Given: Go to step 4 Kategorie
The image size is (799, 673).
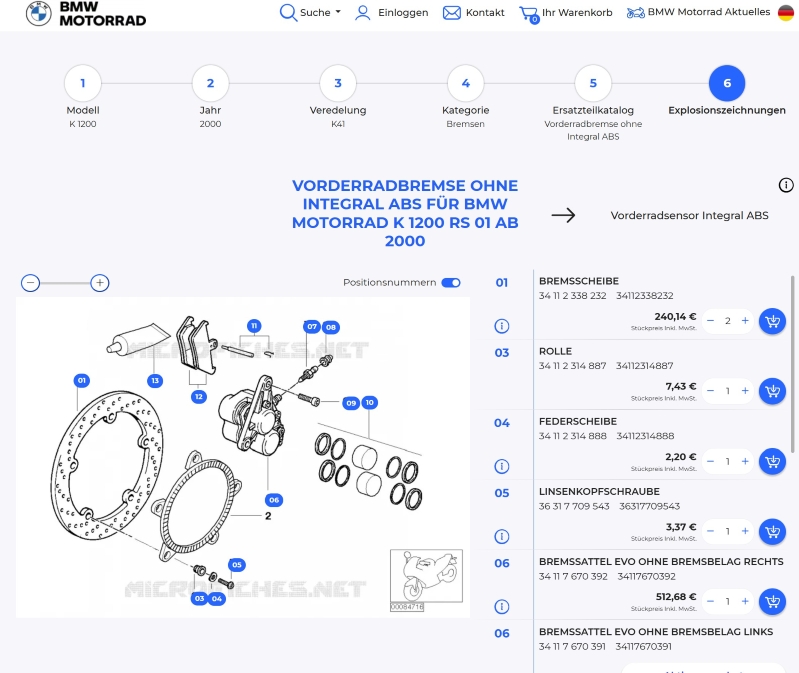Looking at the screenshot, I should [465, 83].
